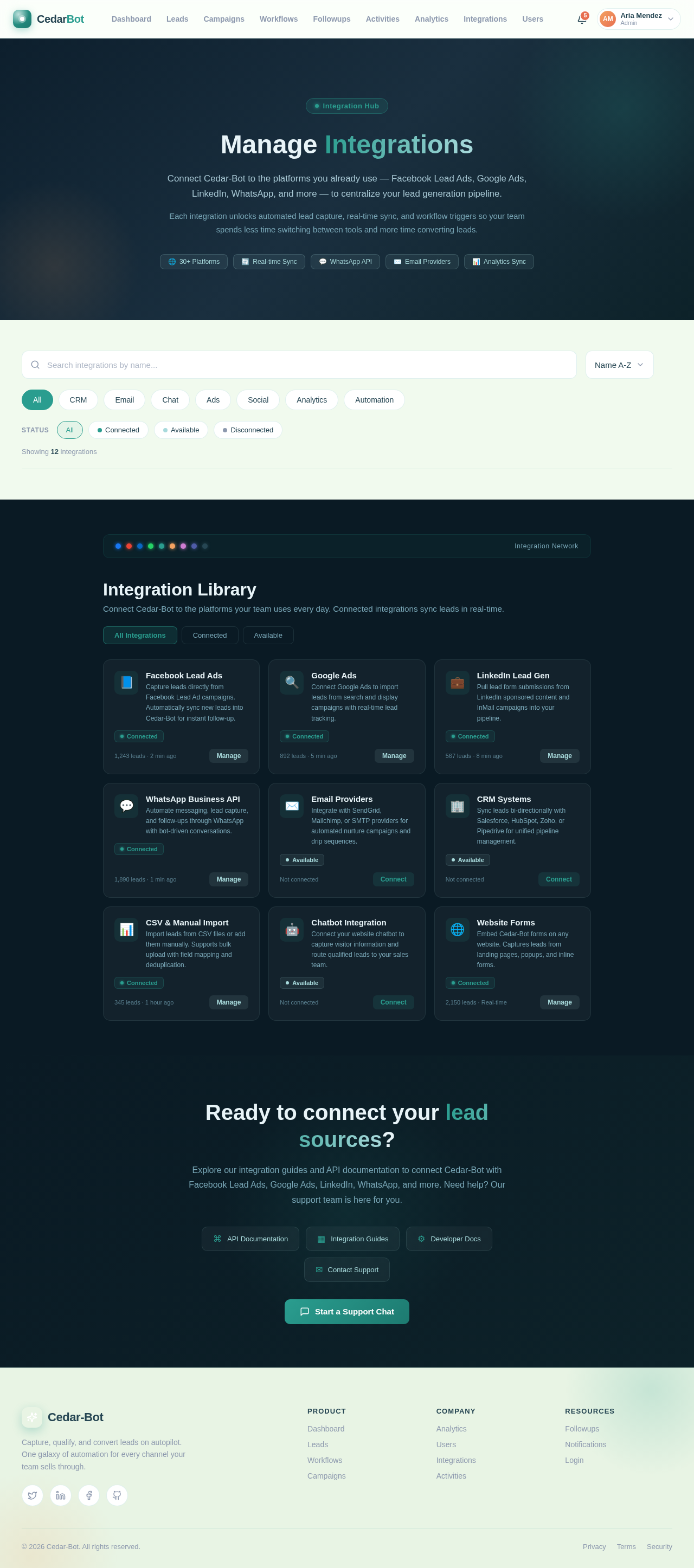694x1568 pixels.
Task: Click the WhatsApp Business API chat icon
Action: [x=126, y=806]
